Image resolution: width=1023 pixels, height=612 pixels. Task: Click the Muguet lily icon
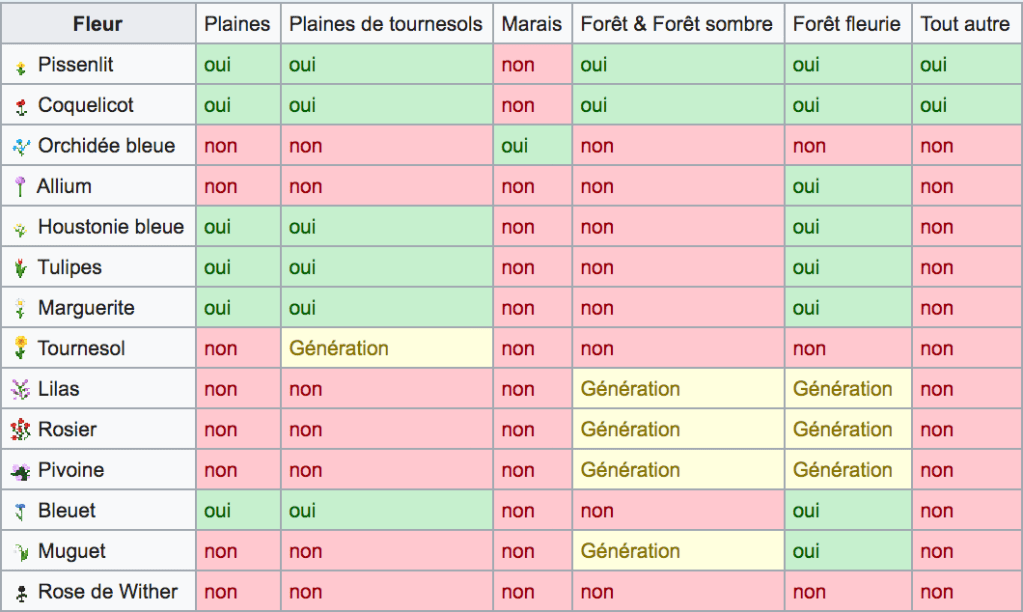[21, 551]
